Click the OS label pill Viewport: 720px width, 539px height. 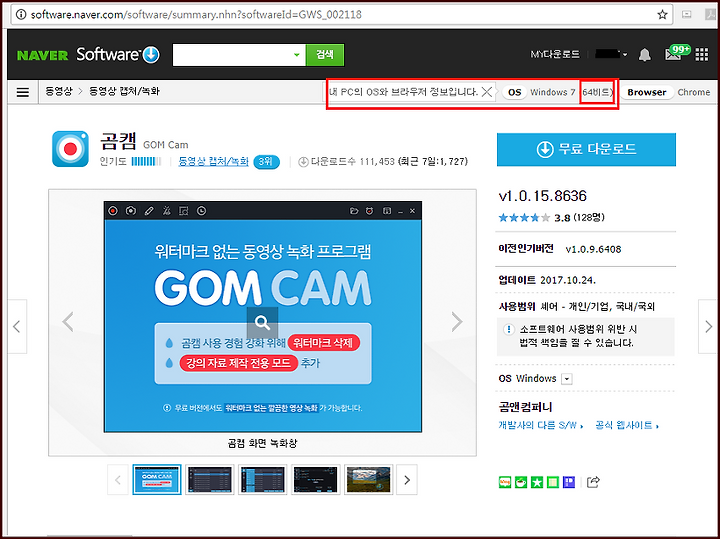[x=514, y=92]
